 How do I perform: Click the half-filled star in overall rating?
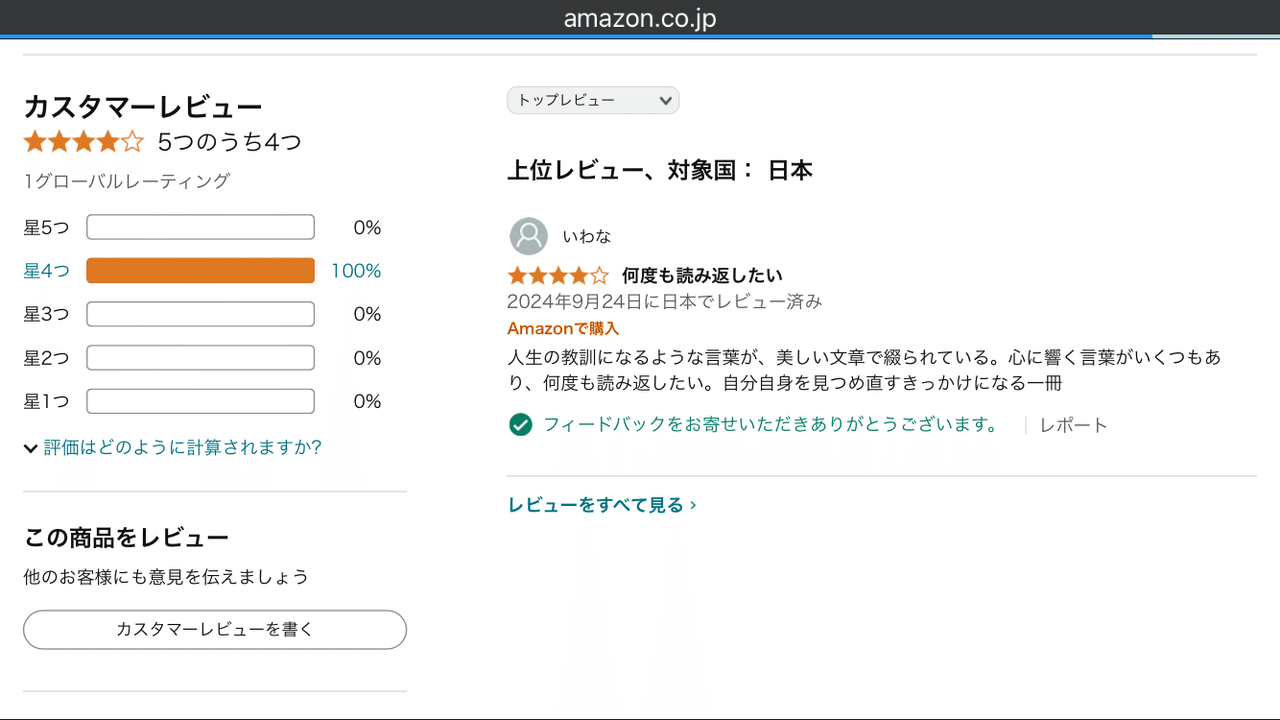[133, 141]
